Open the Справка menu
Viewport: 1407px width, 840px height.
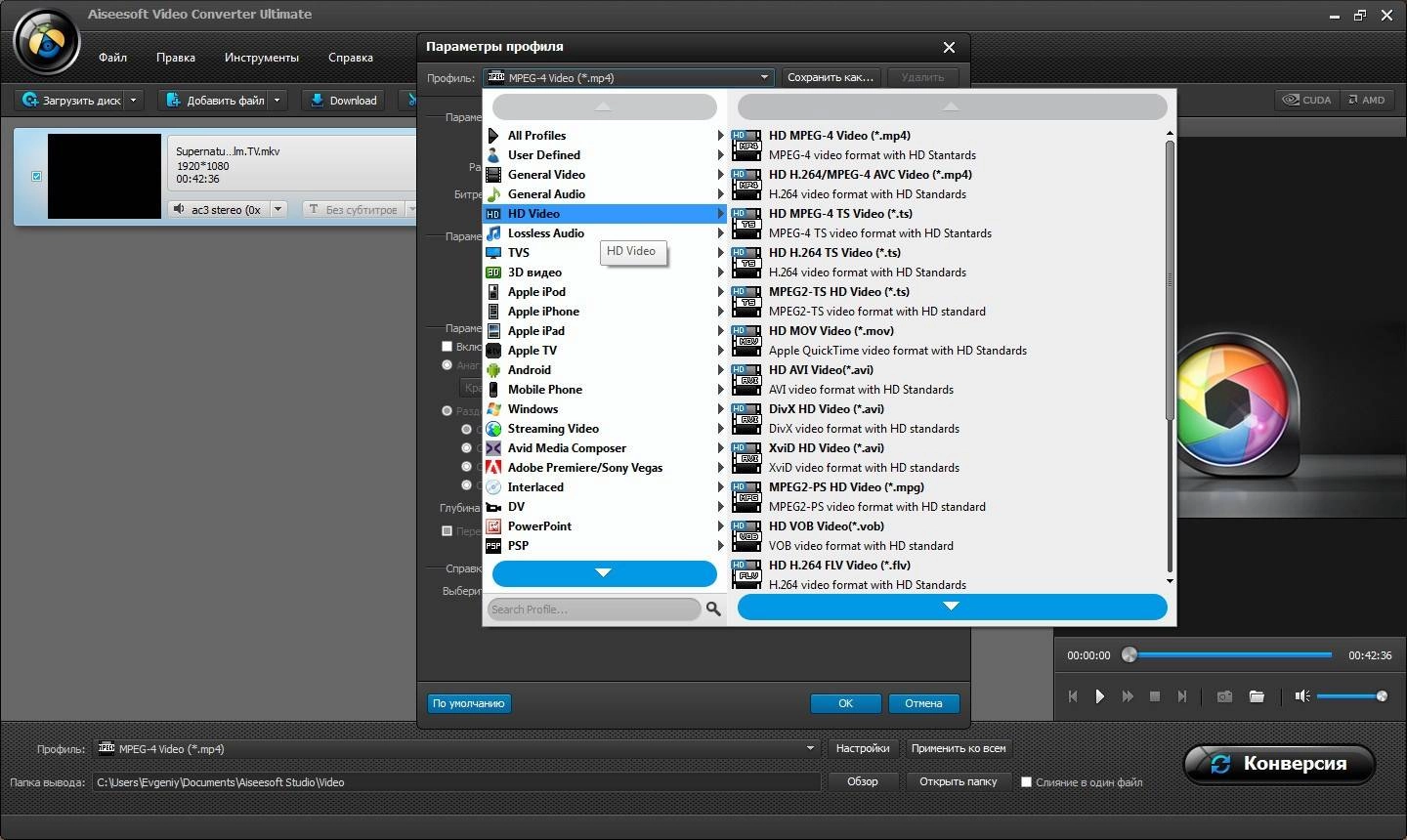pyautogui.click(x=350, y=58)
